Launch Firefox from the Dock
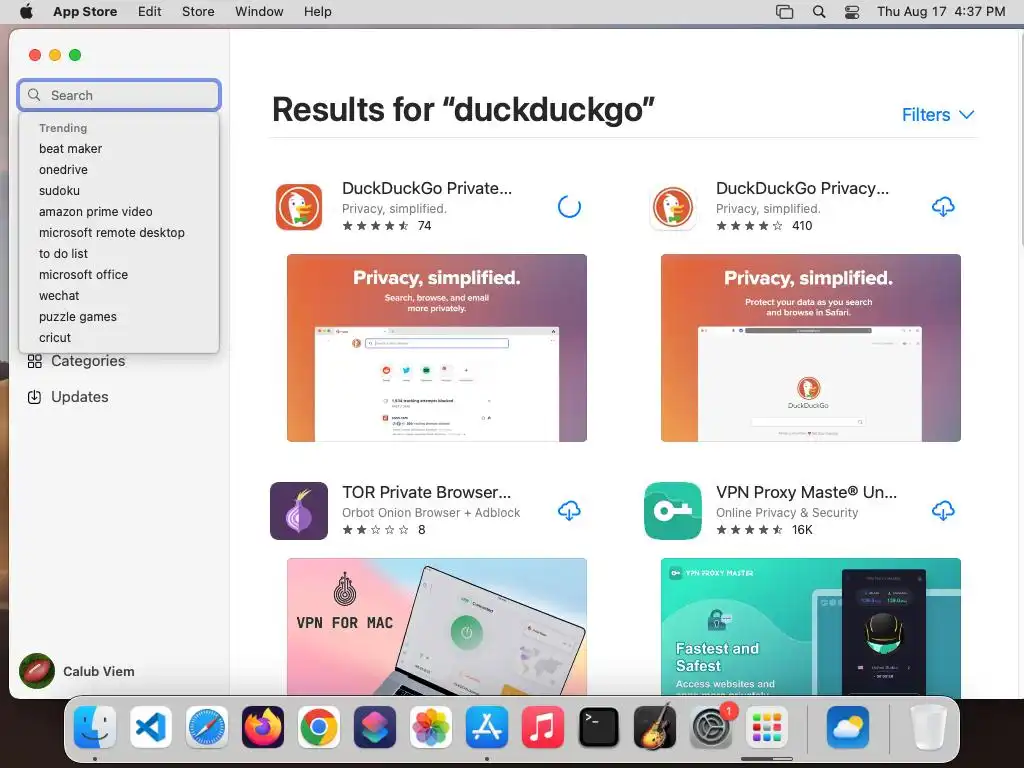Image resolution: width=1024 pixels, height=768 pixels. point(263,727)
